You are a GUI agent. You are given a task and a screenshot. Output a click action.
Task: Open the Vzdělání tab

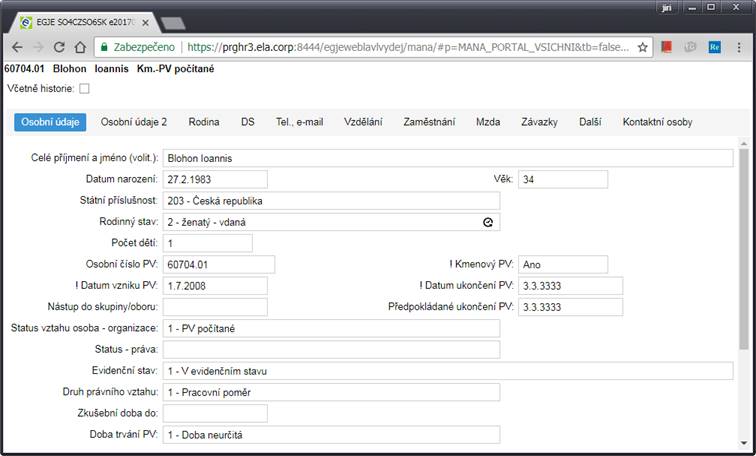[363, 122]
